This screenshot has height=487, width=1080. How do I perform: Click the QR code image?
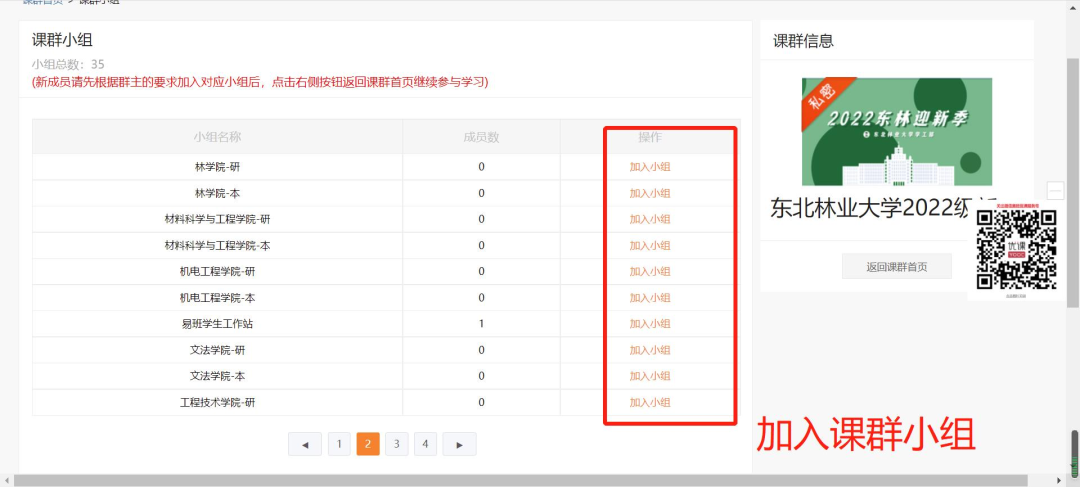point(1016,250)
